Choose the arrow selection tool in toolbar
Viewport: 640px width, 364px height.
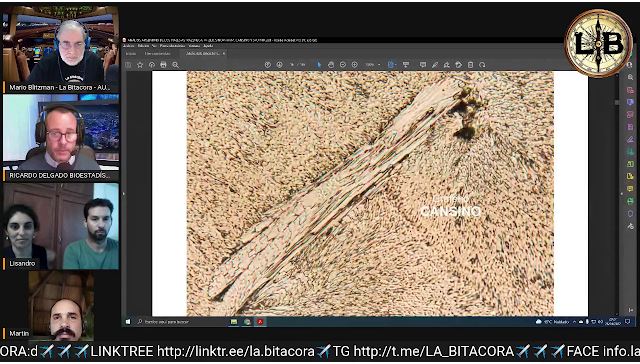tap(319, 65)
